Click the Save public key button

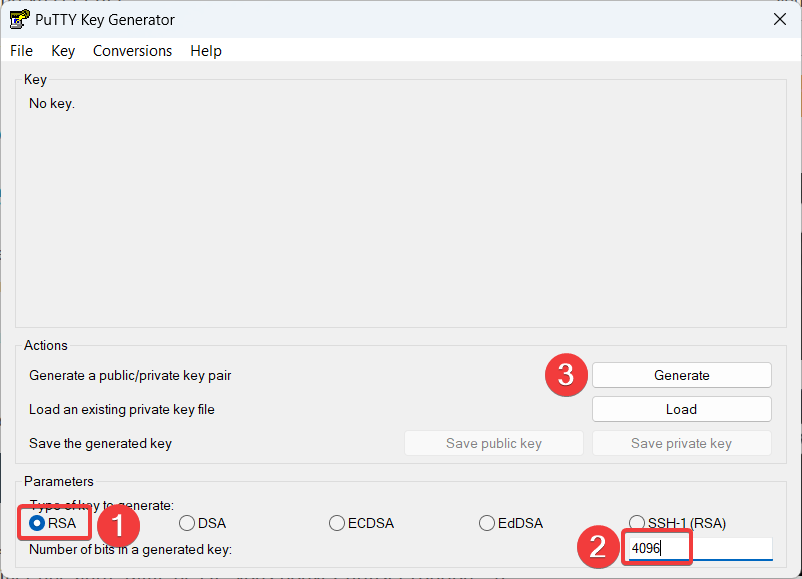494,443
